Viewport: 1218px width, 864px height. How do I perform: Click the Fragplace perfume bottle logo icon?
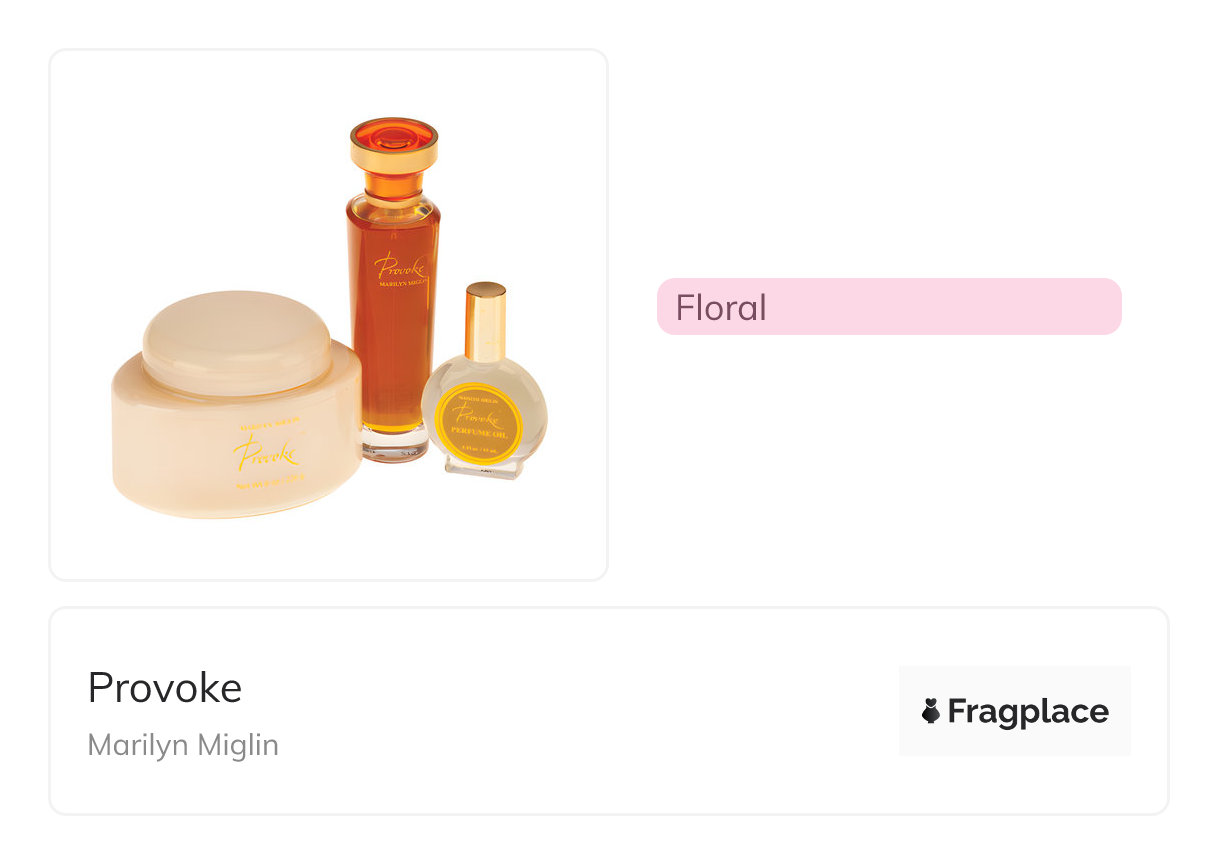coord(931,711)
